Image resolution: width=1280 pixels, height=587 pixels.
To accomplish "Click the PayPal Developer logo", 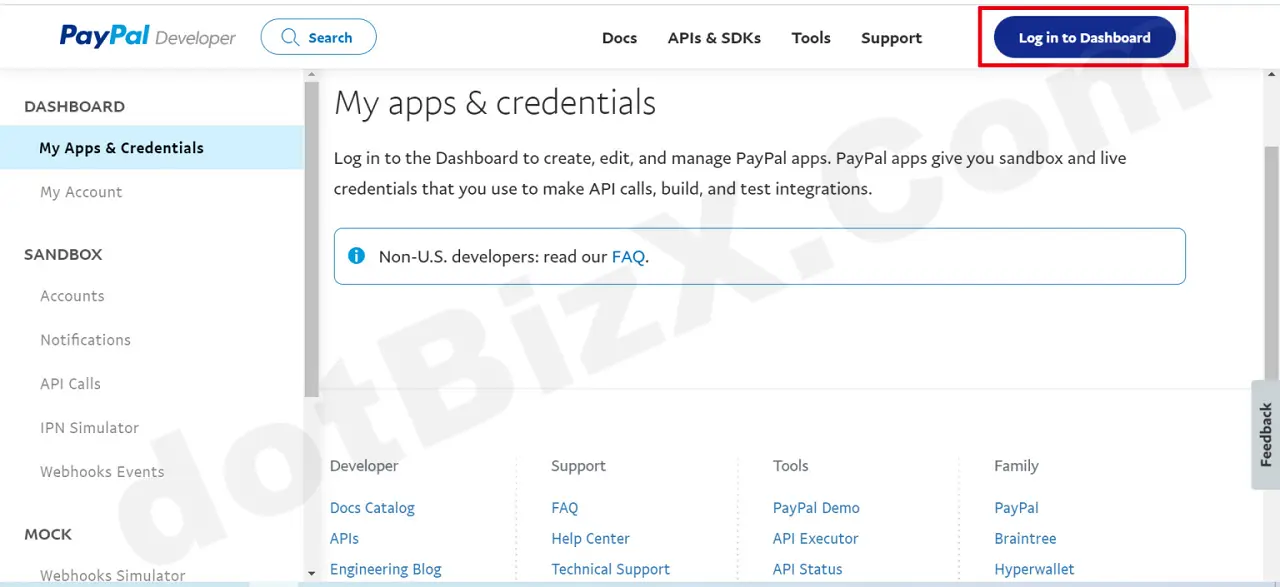I will [147, 37].
